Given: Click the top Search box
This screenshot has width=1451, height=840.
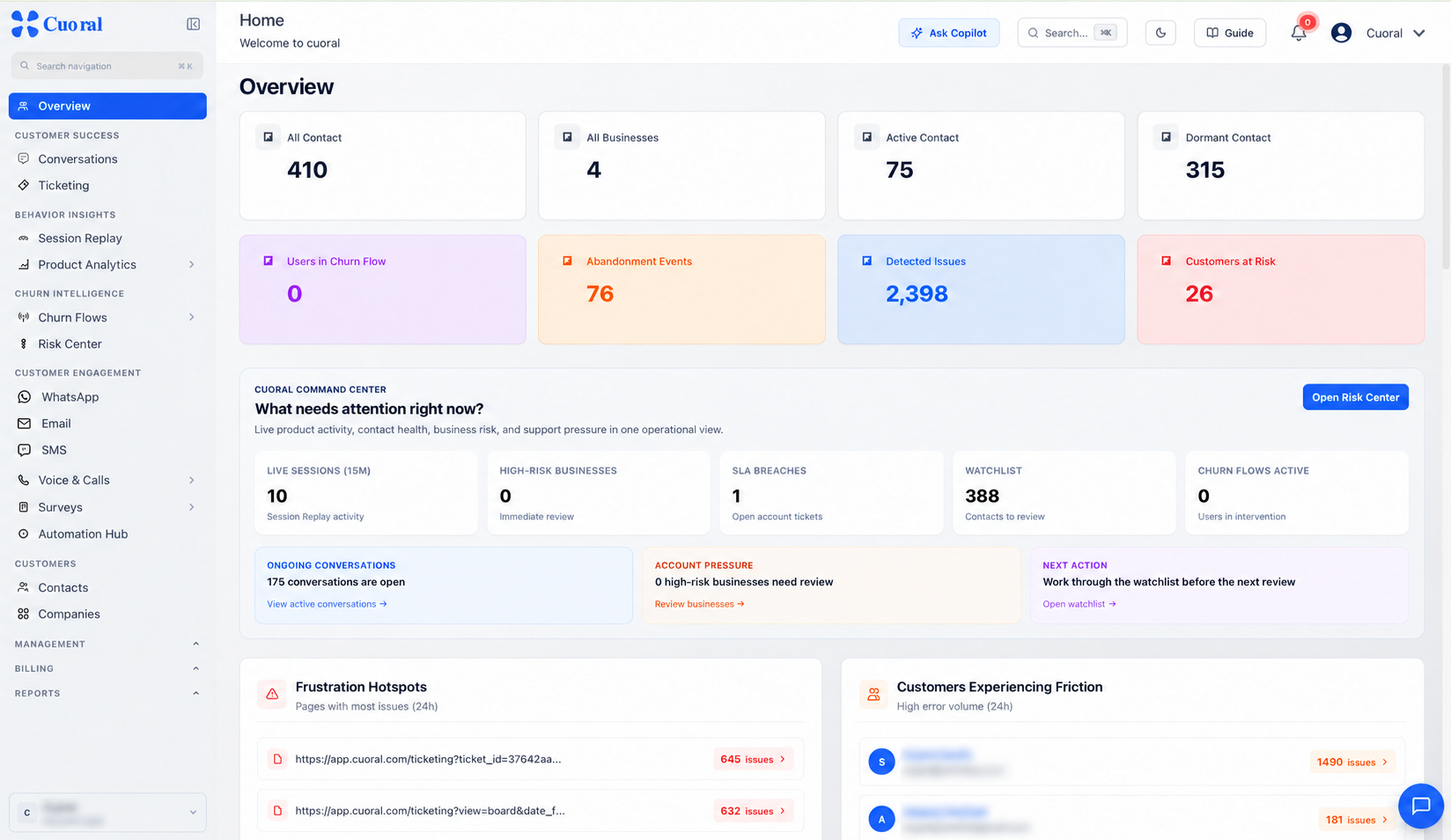Looking at the screenshot, I should pyautogui.click(x=1072, y=33).
